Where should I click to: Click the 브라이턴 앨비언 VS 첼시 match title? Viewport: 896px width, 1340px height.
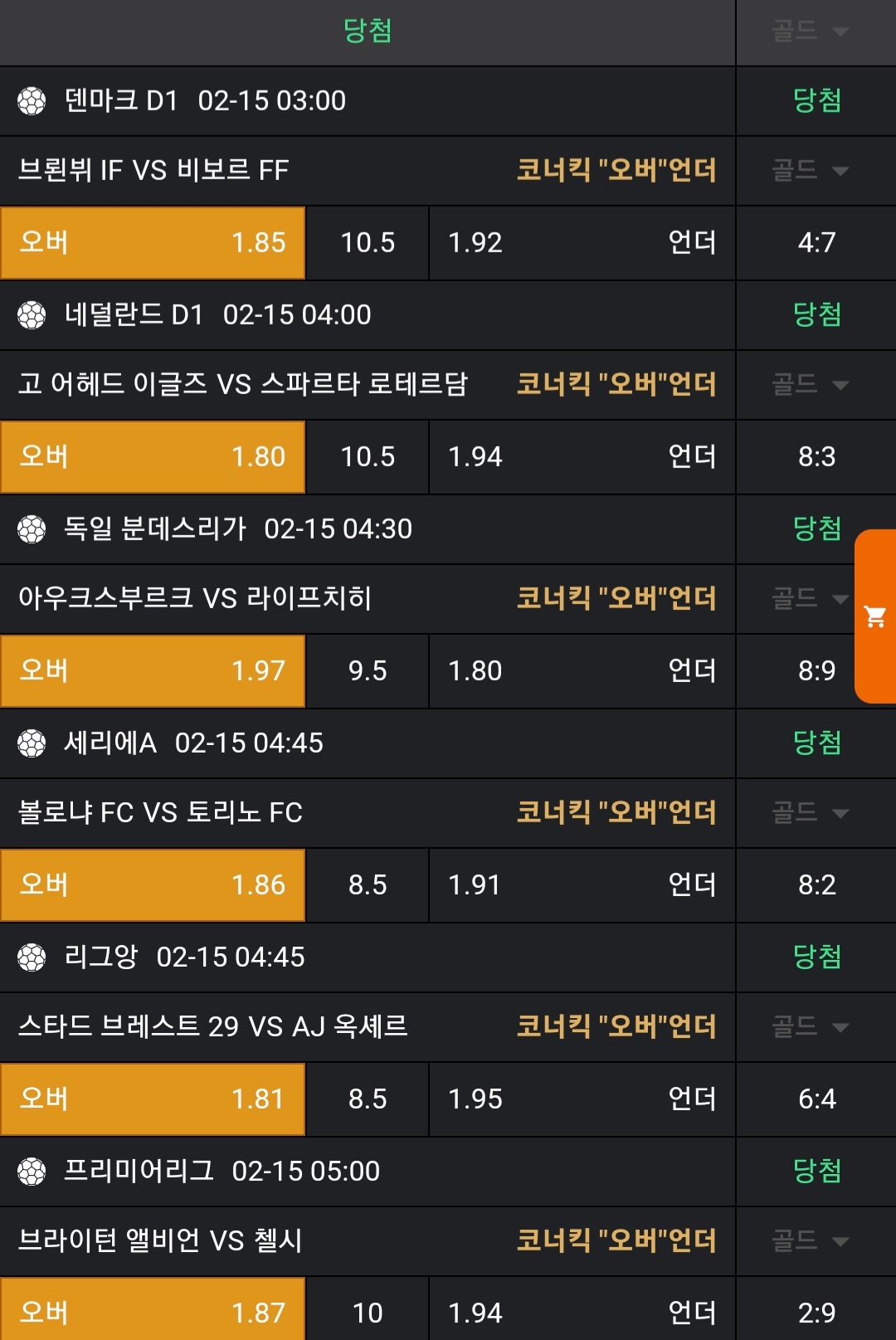click(x=160, y=1241)
